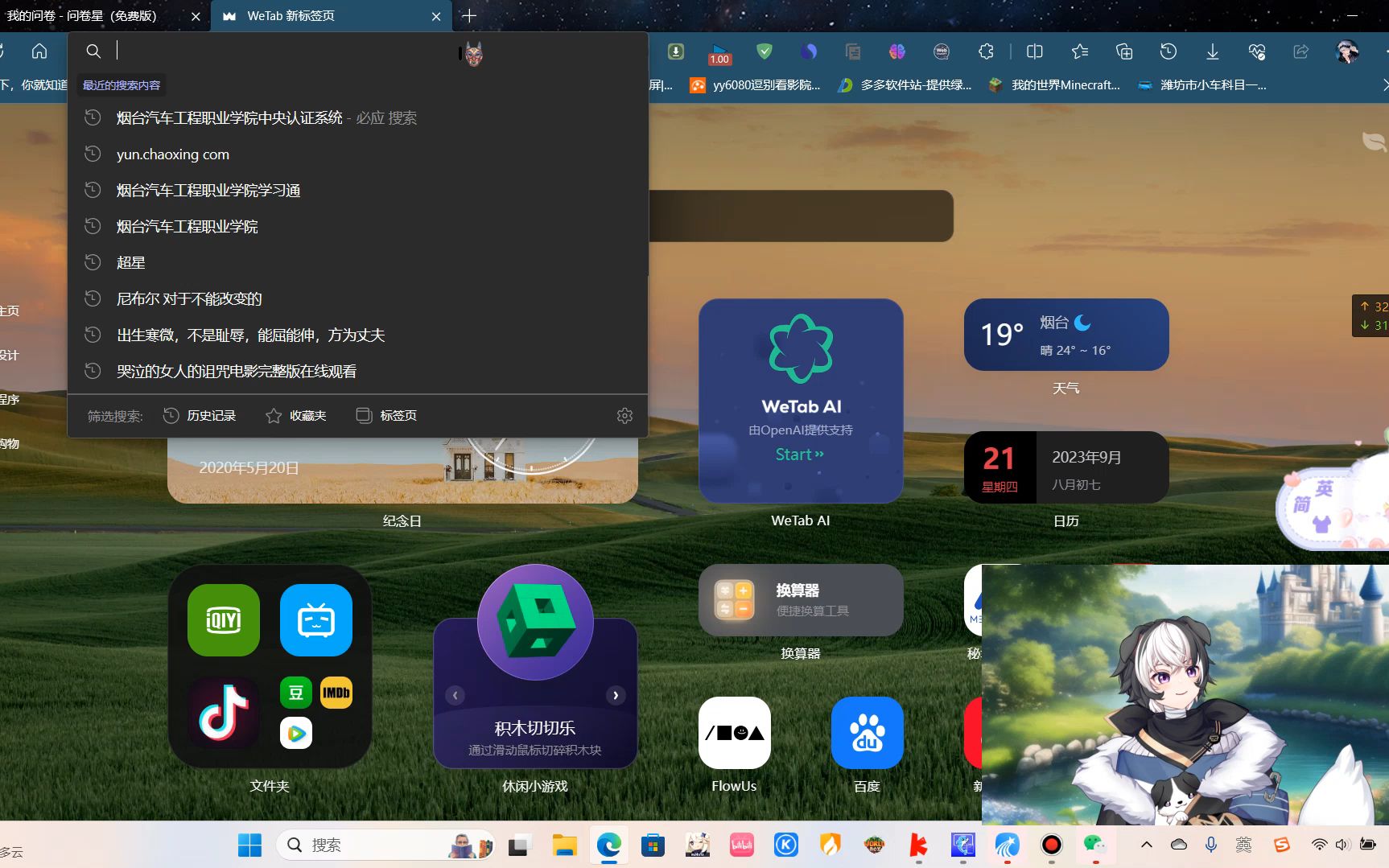
Task: Select suggestion 出生寒微，不是耻辱
Action: [x=358, y=335]
